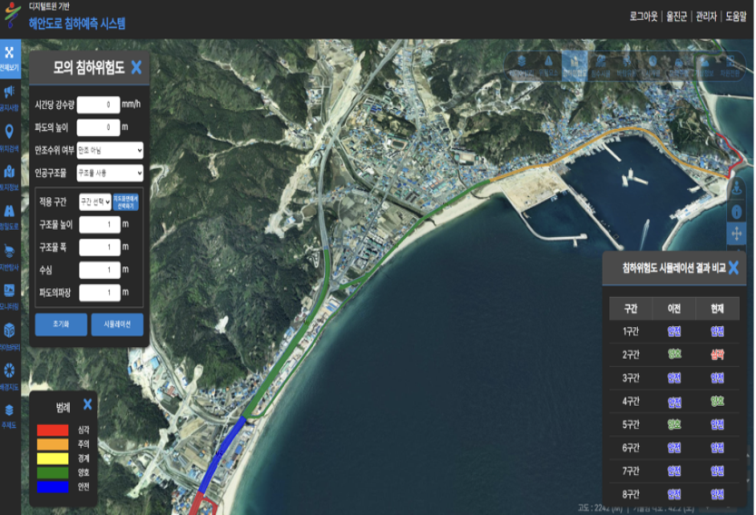Viewport: 756px width, 515px height.
Task: Open 도움말 from the top menu
Action: tap(736, 17)
